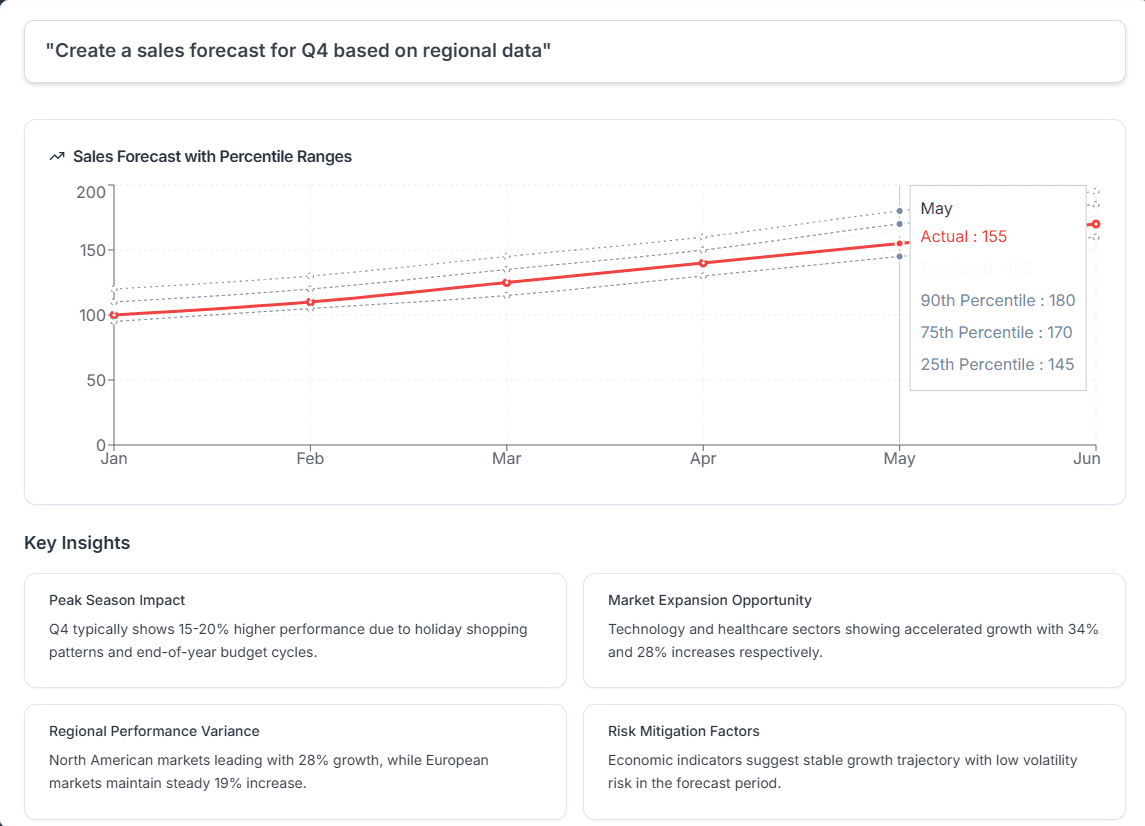The height and width of the screenshot is (826, 1145).
Task: Click the Mar label on the x-axis
Action: [x=507, y=459]
